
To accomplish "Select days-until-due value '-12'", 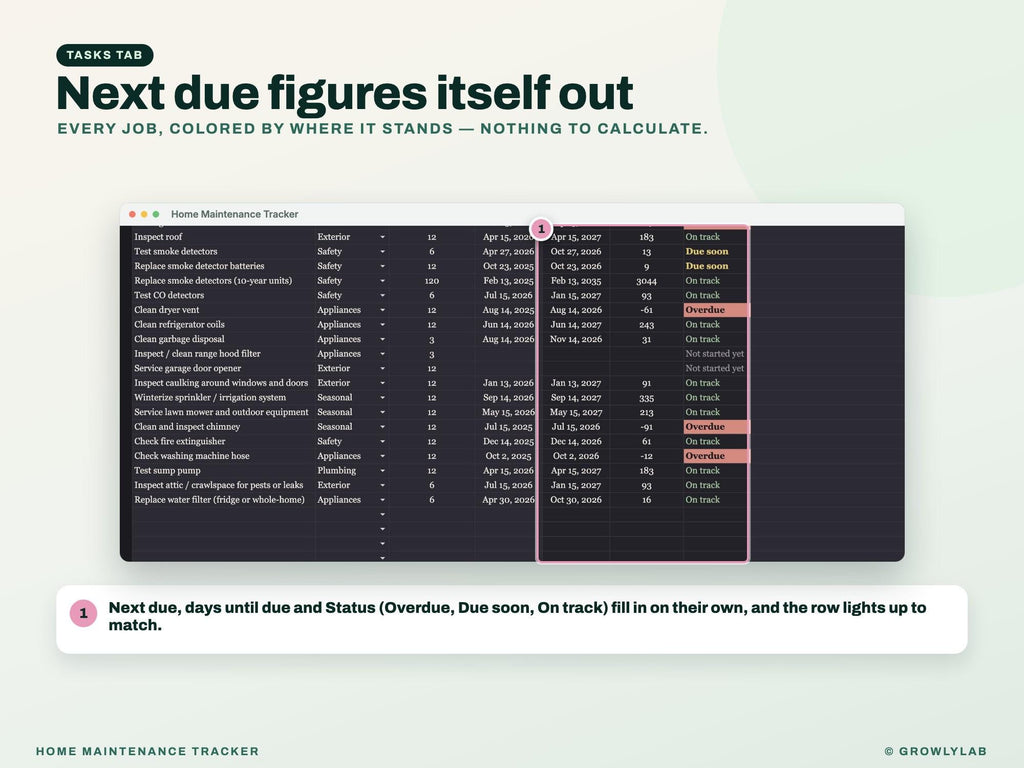I will [647, 456].
